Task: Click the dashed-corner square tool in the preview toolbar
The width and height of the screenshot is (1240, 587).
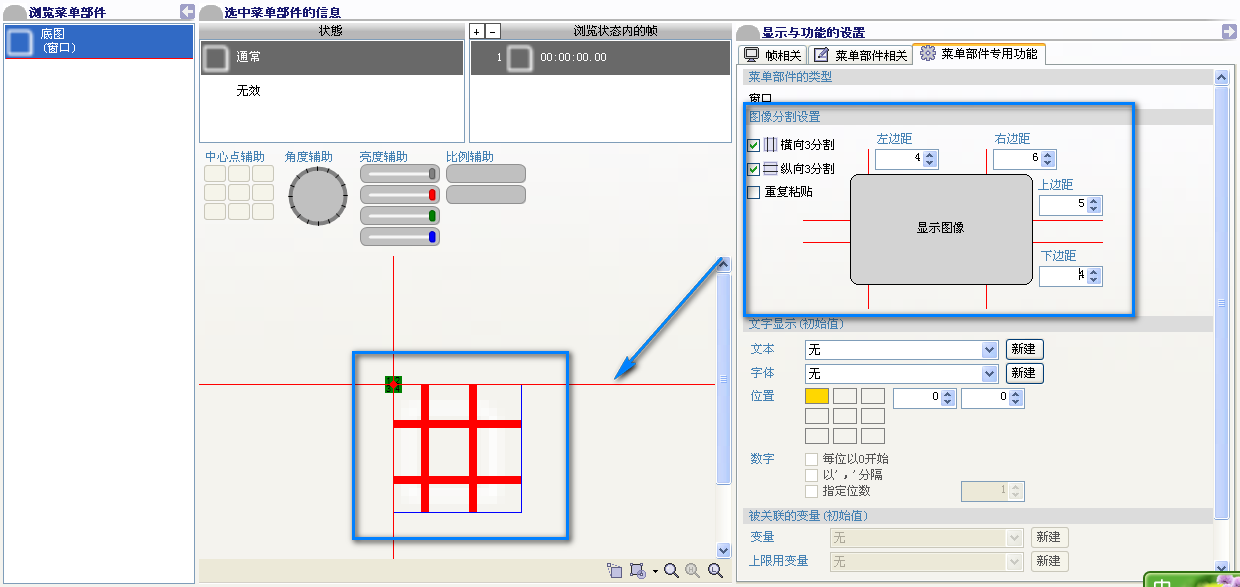Action: pos(615,571)
